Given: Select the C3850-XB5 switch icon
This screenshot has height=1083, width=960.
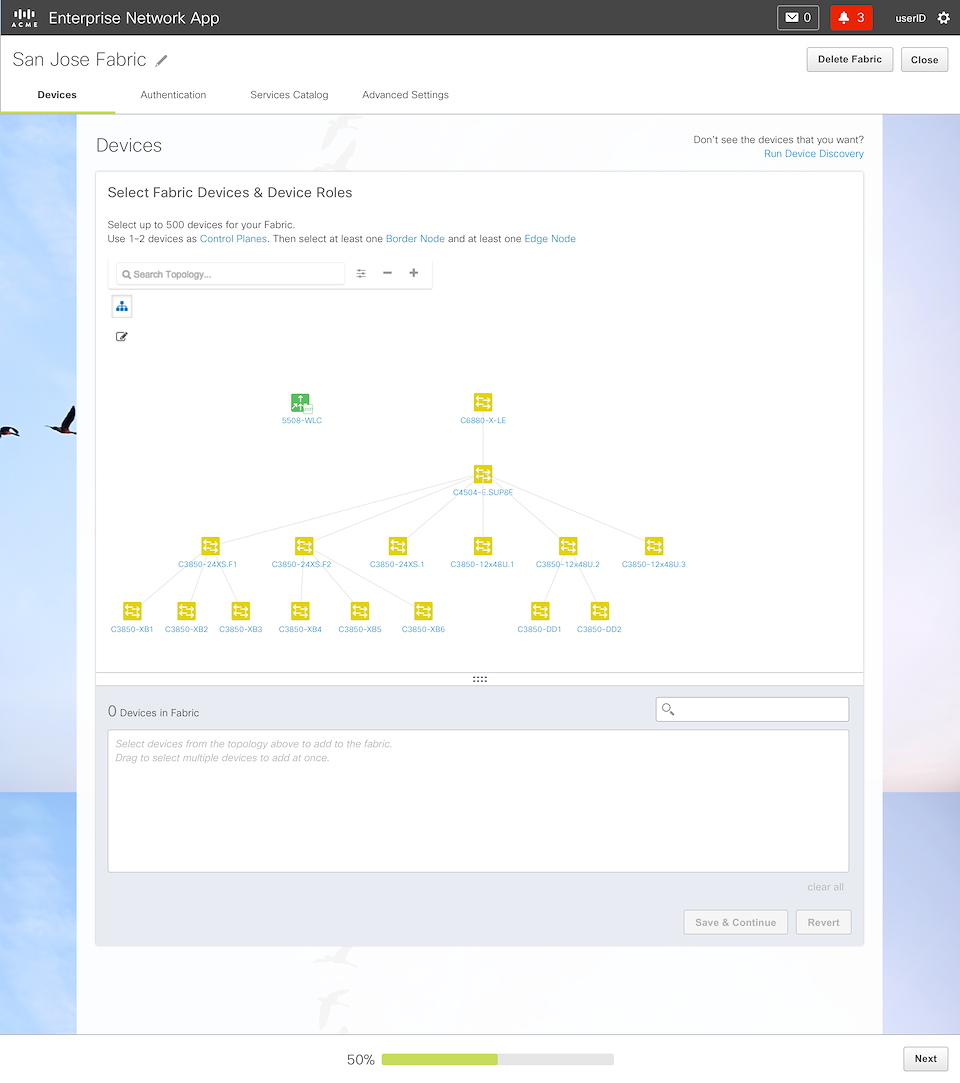Looking at the screenshot, I should click(360, 611).
